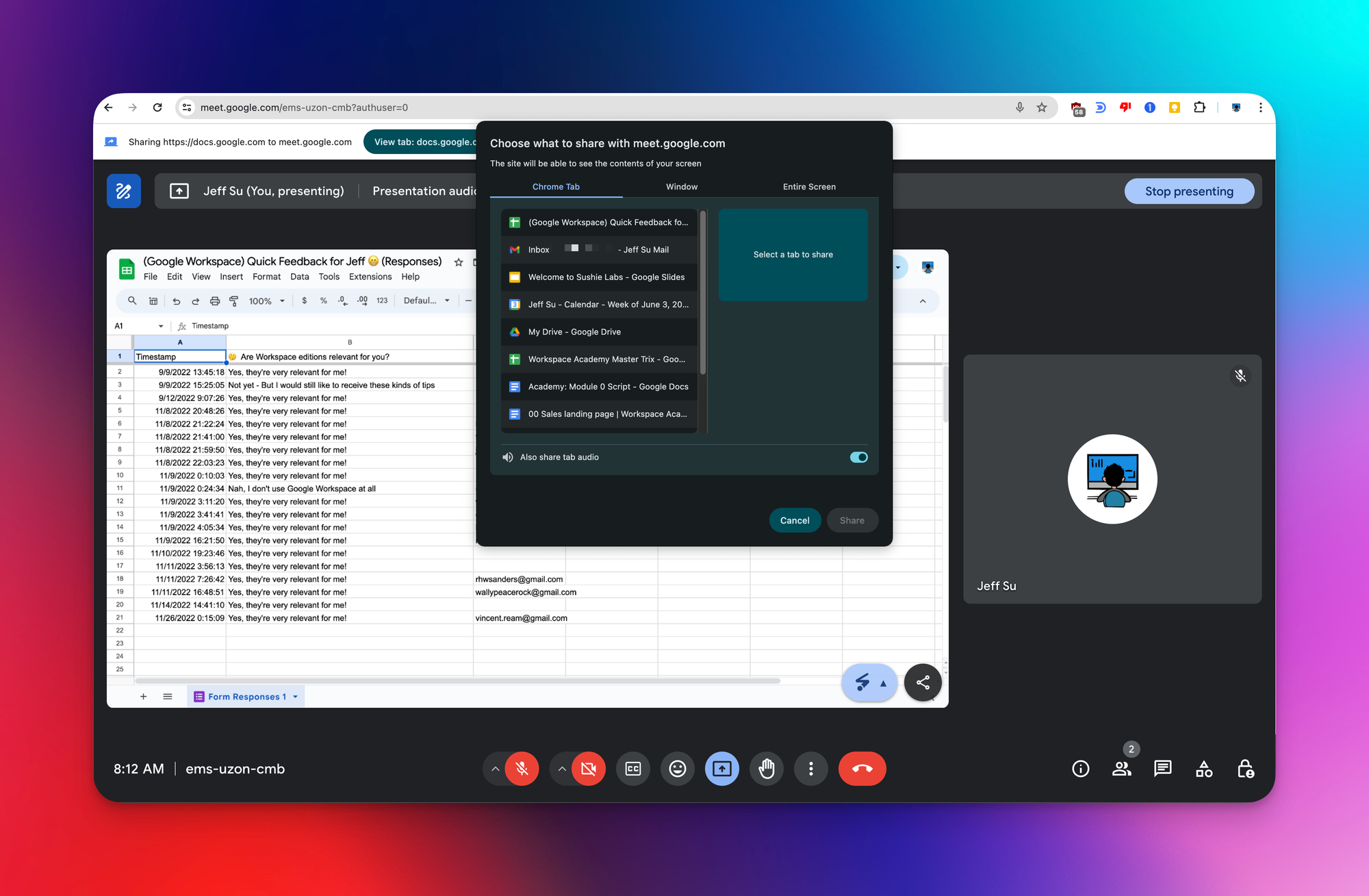Open the chat panel
Viewport: 1369px width, 896px height.
(x=1163, y=769)
